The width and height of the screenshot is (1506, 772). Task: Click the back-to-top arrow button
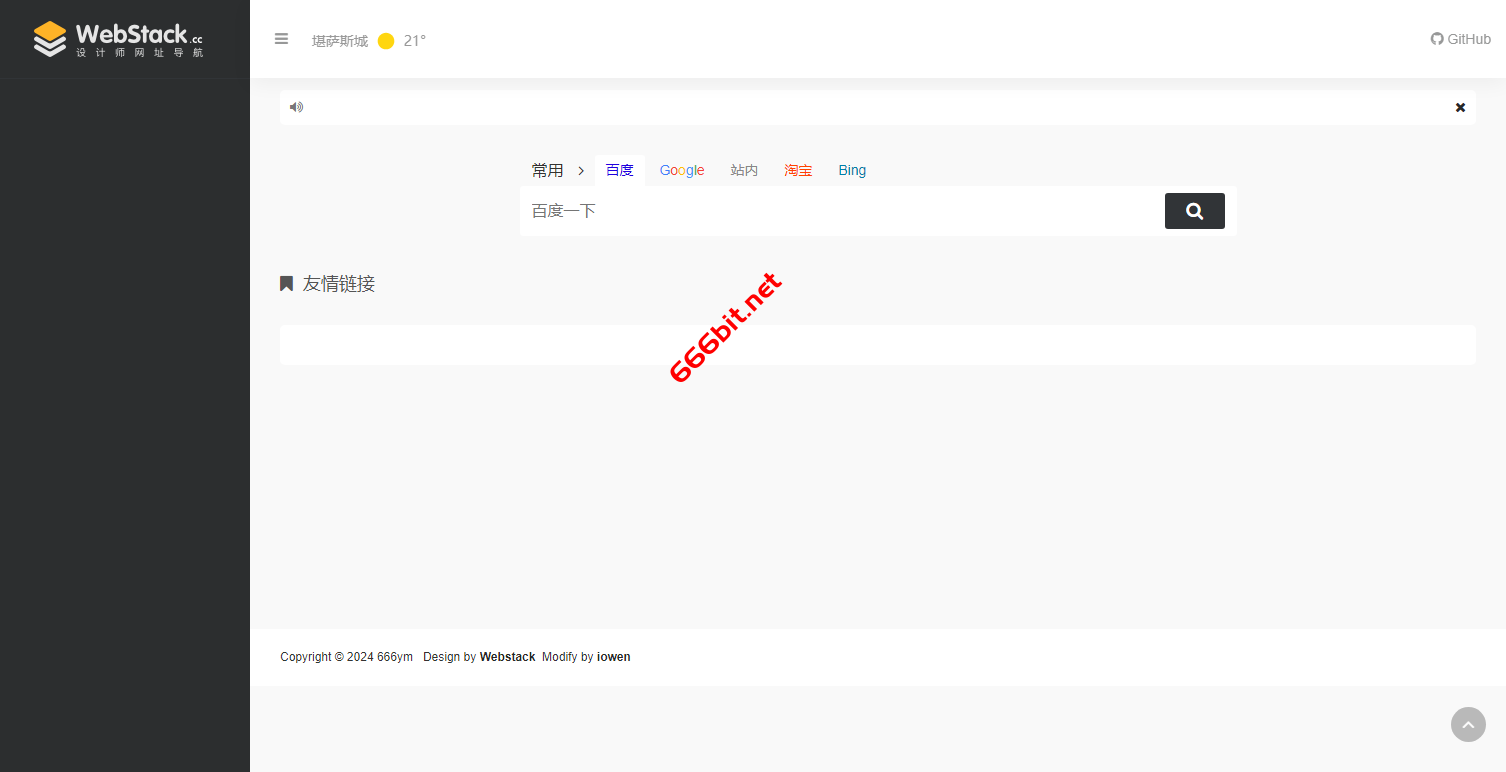tap(1468, 725)
